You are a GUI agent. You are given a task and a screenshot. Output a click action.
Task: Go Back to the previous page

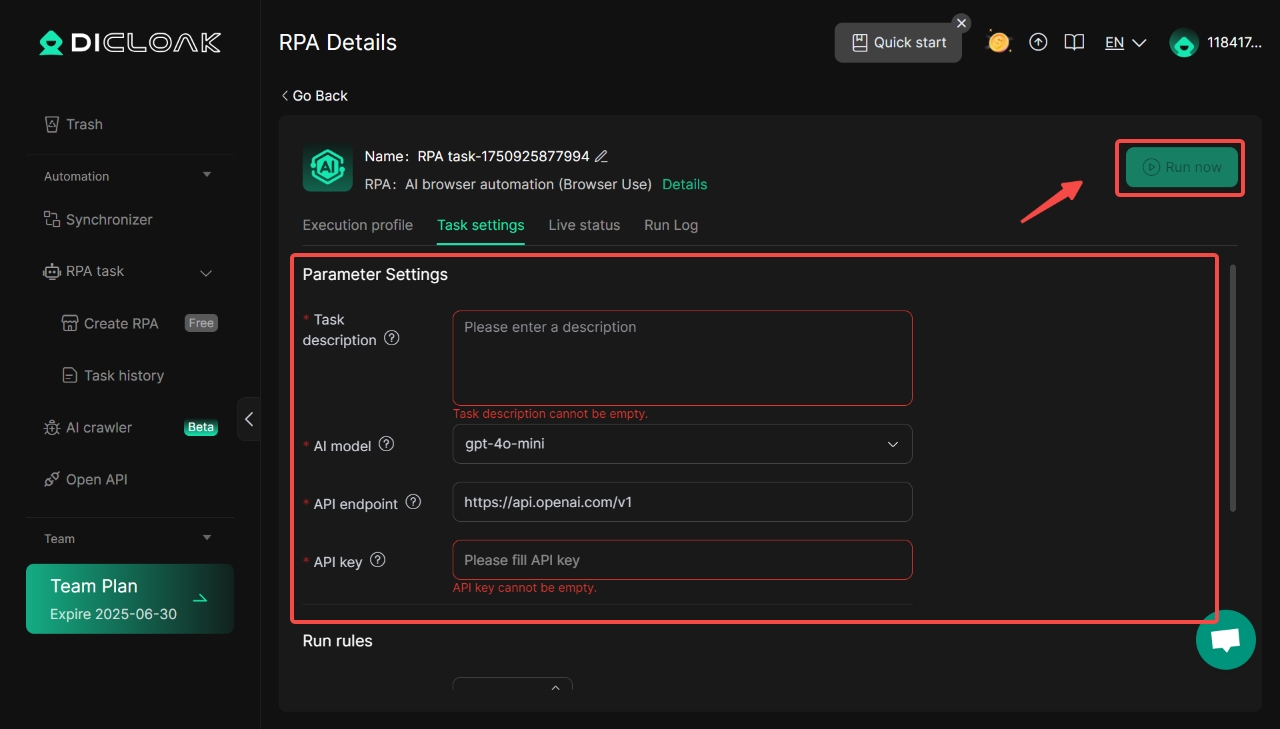[315, 95]
